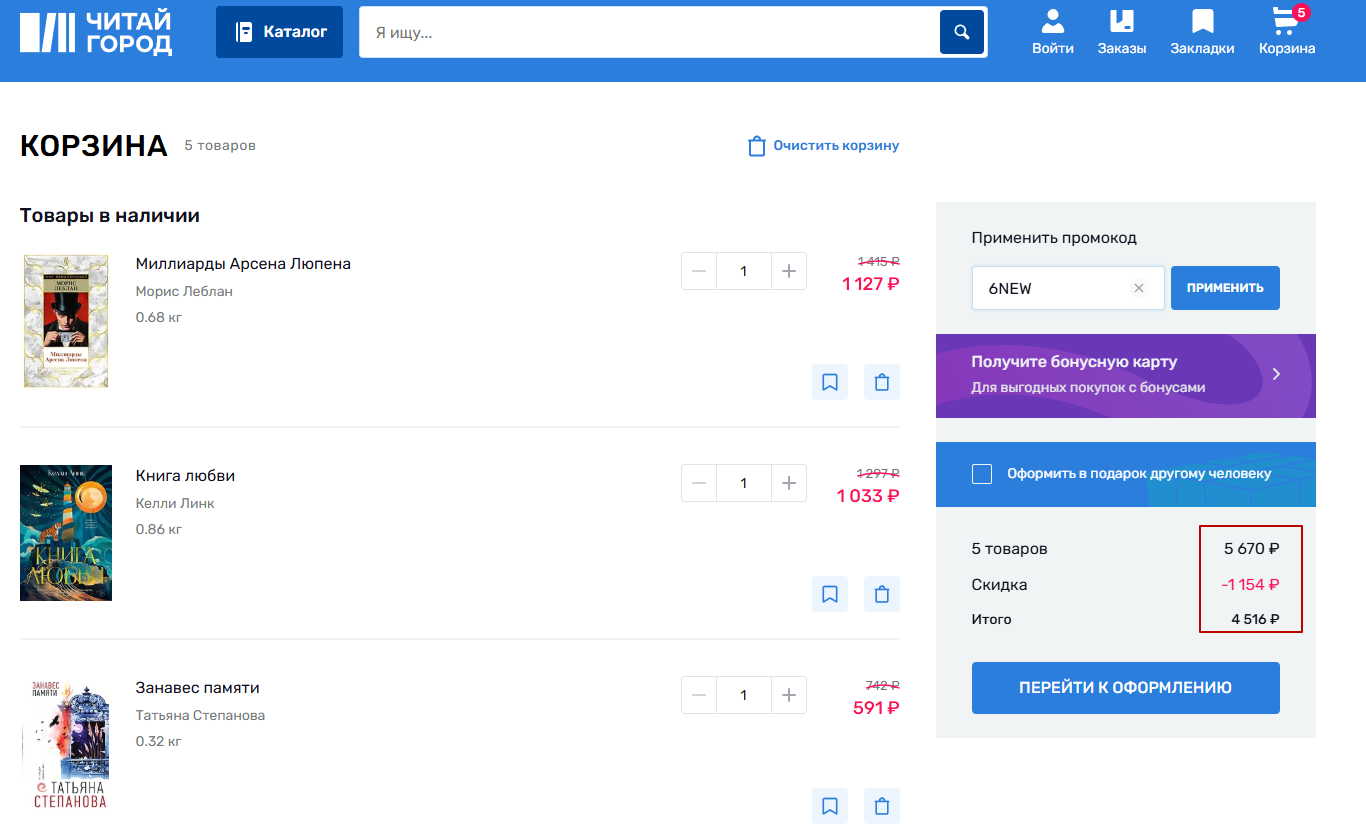Click the weight 0.68 кг
This screenshot has height=829, width=1366.
159,317
